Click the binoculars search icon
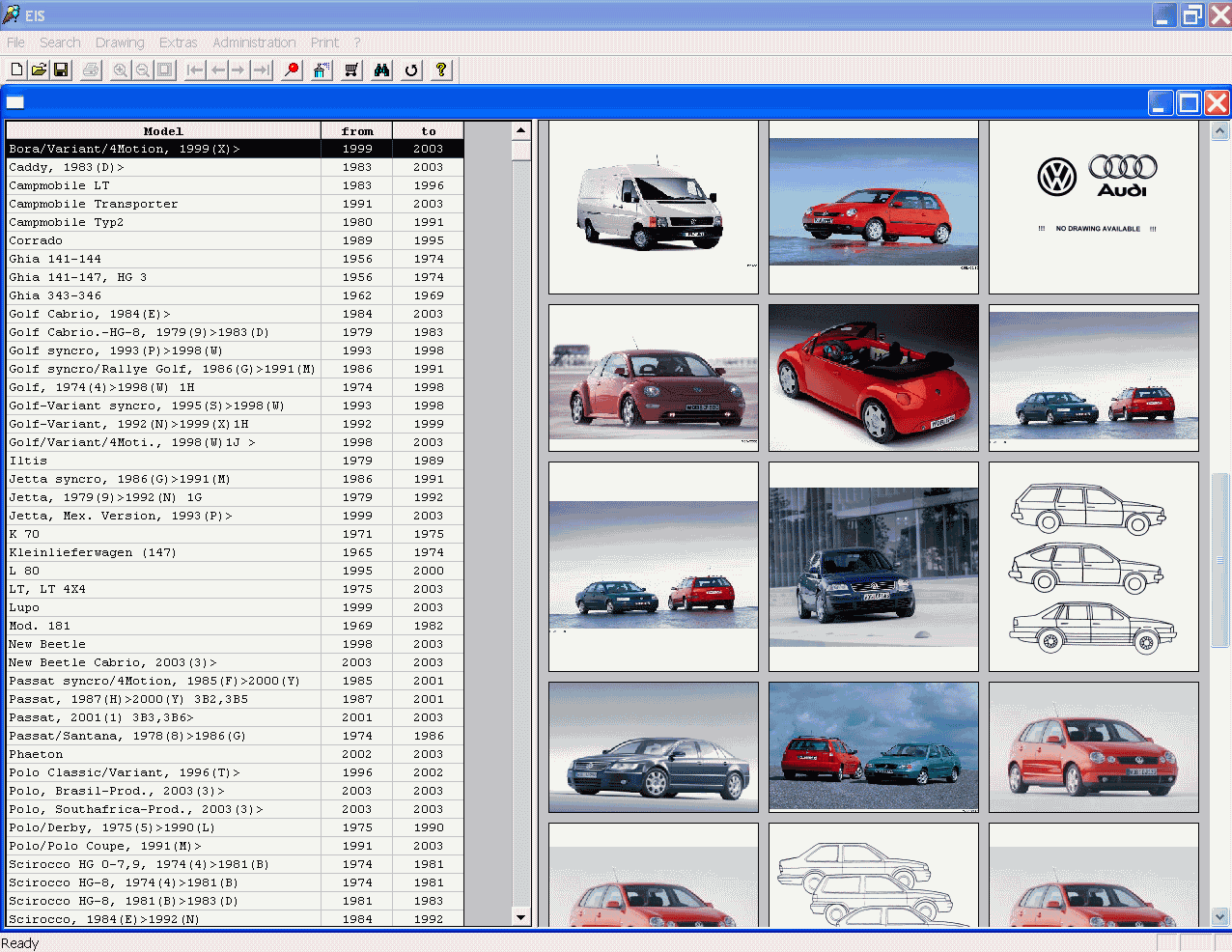The image size is (1232, 952). pos(382,70)
